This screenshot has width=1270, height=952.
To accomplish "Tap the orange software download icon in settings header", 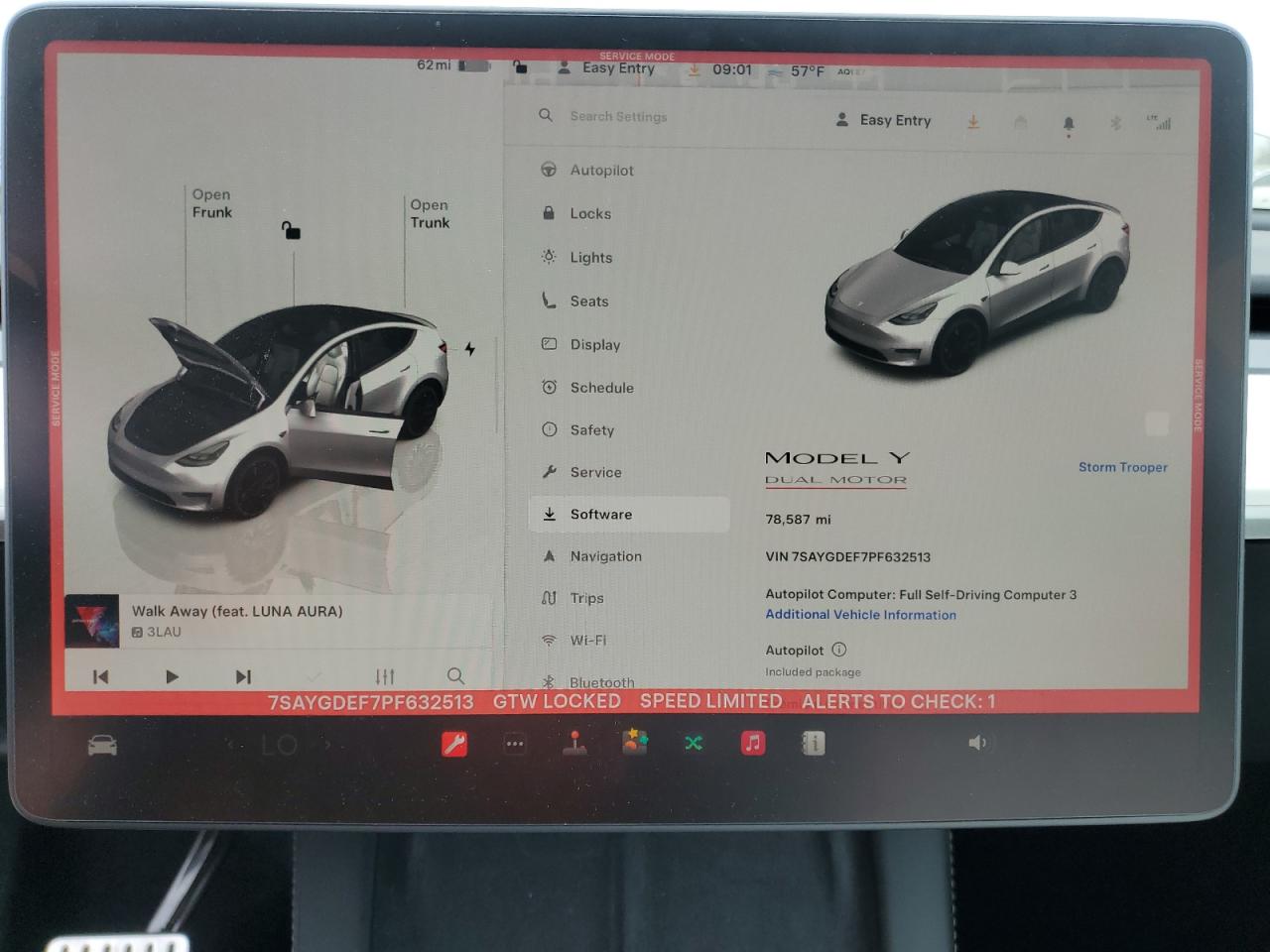I will point(973,121).
